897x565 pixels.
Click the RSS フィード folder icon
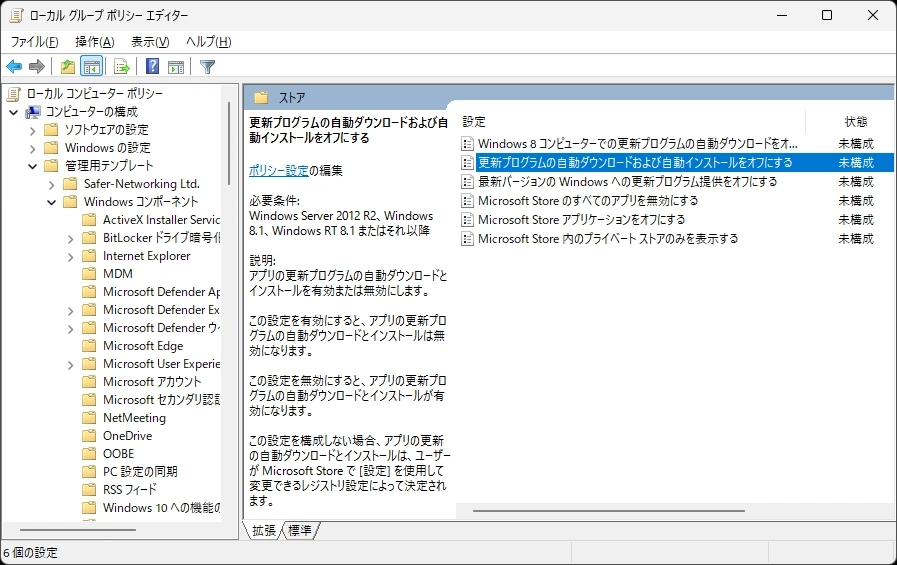pos(89,490)
